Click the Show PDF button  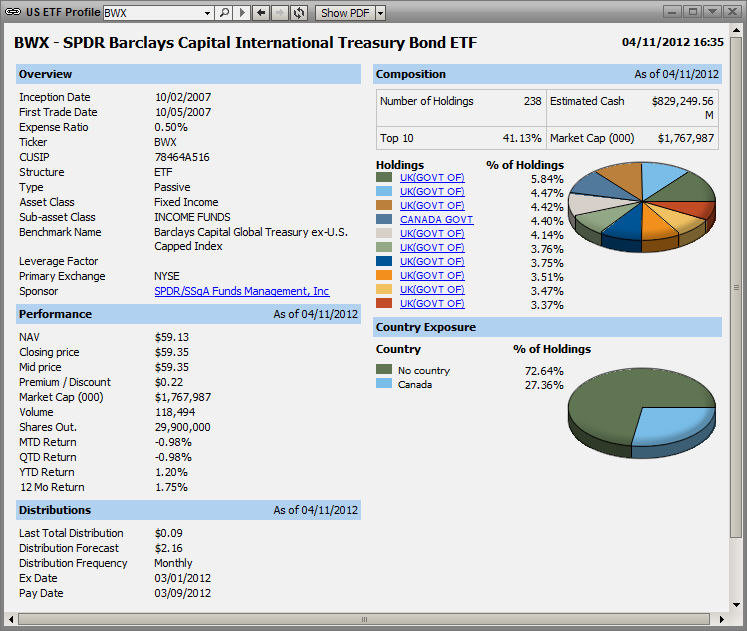345,13
